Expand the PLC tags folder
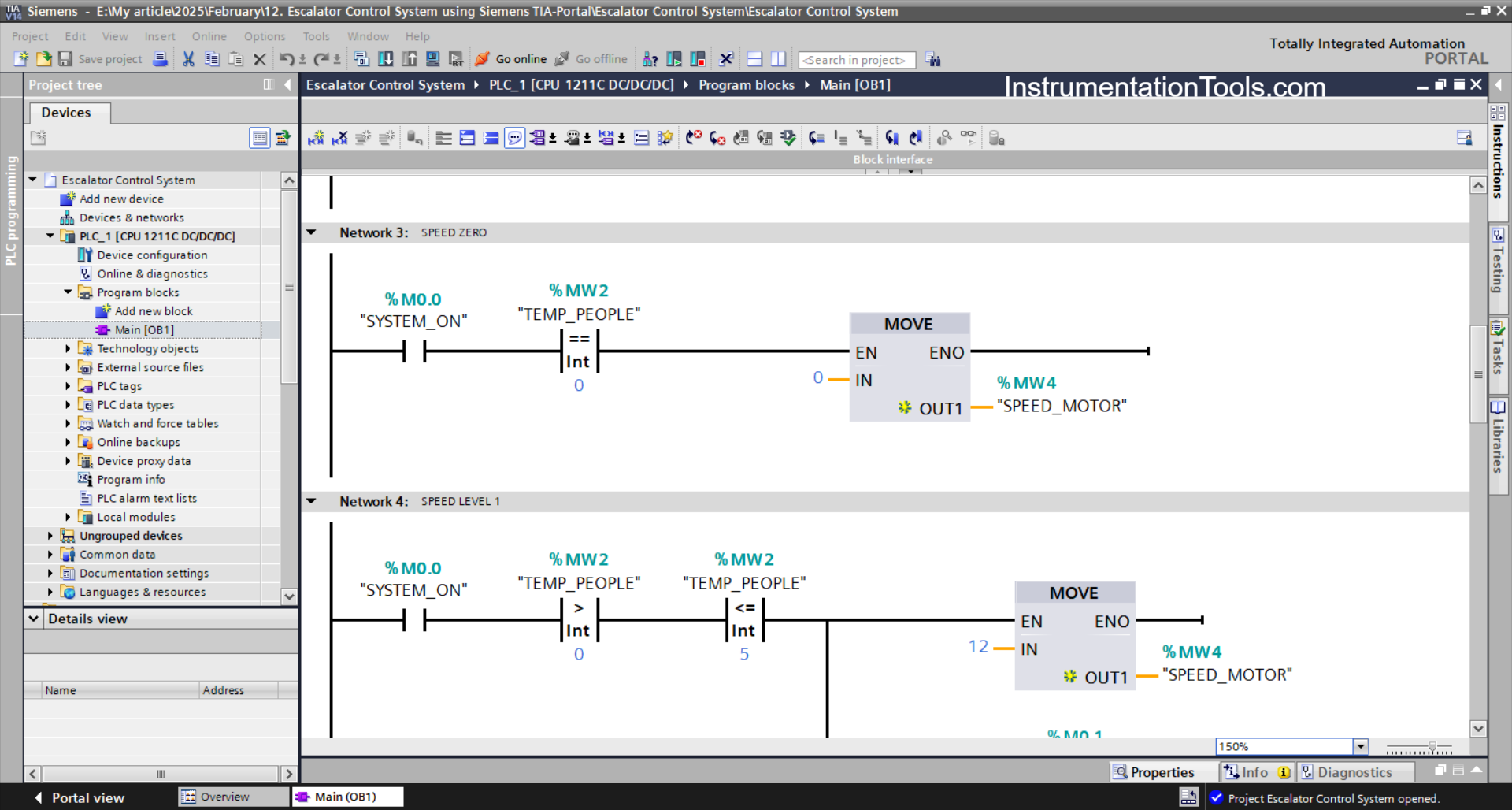 click(x=68, y=386)
